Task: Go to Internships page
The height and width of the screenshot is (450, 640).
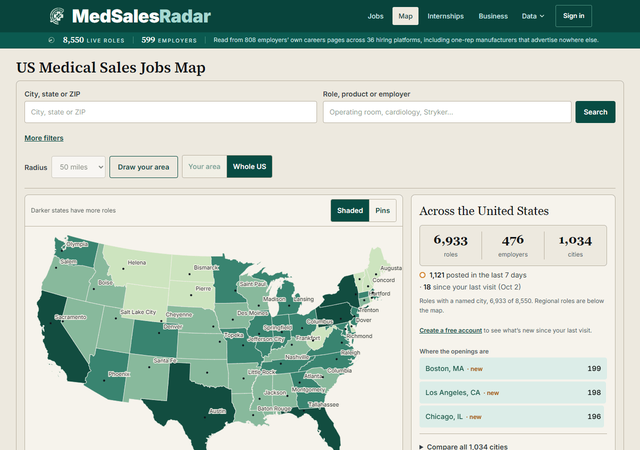Action: coord(445,16)
